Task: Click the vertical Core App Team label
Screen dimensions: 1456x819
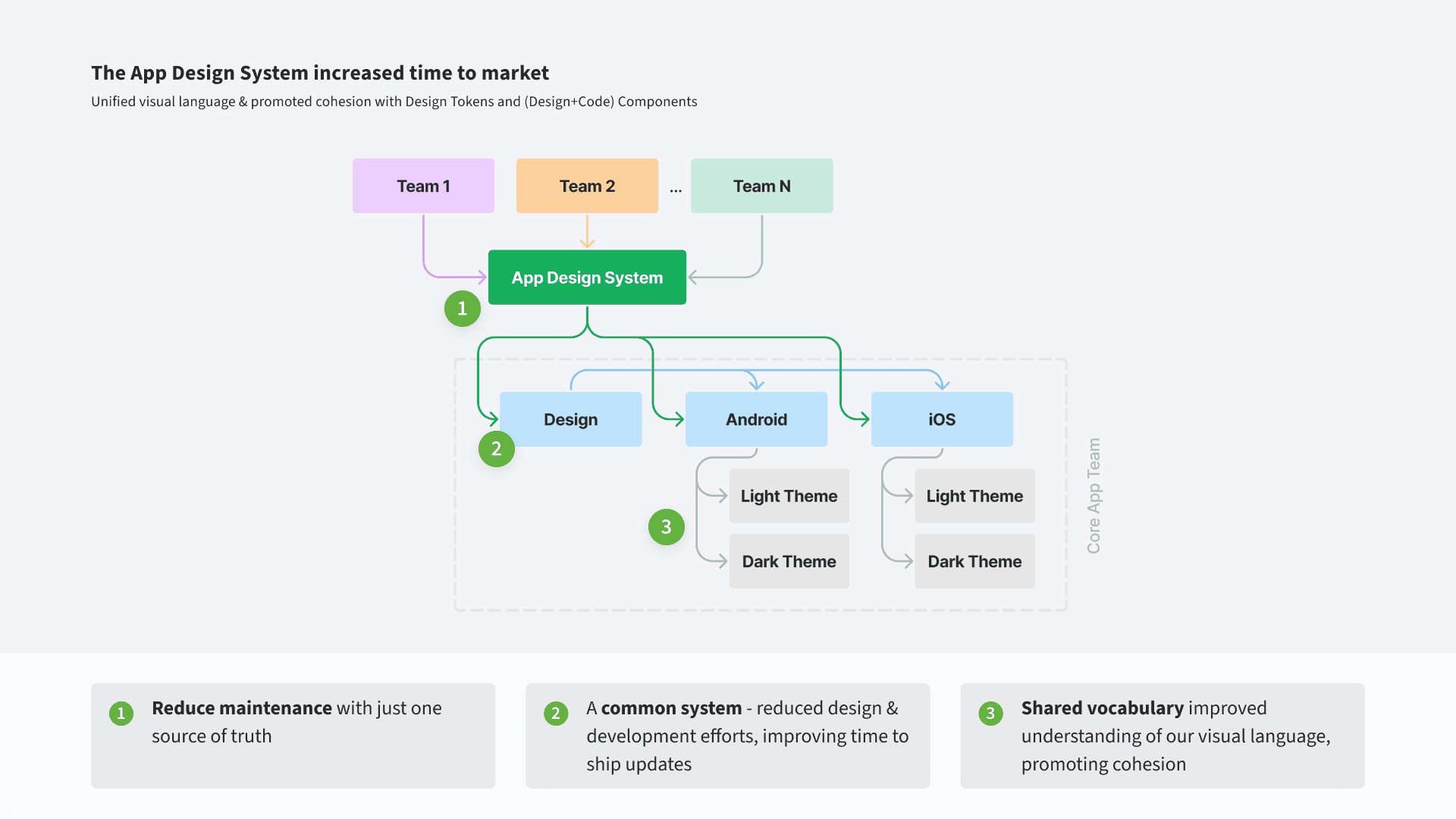Action: click(x=1093, y=496)
